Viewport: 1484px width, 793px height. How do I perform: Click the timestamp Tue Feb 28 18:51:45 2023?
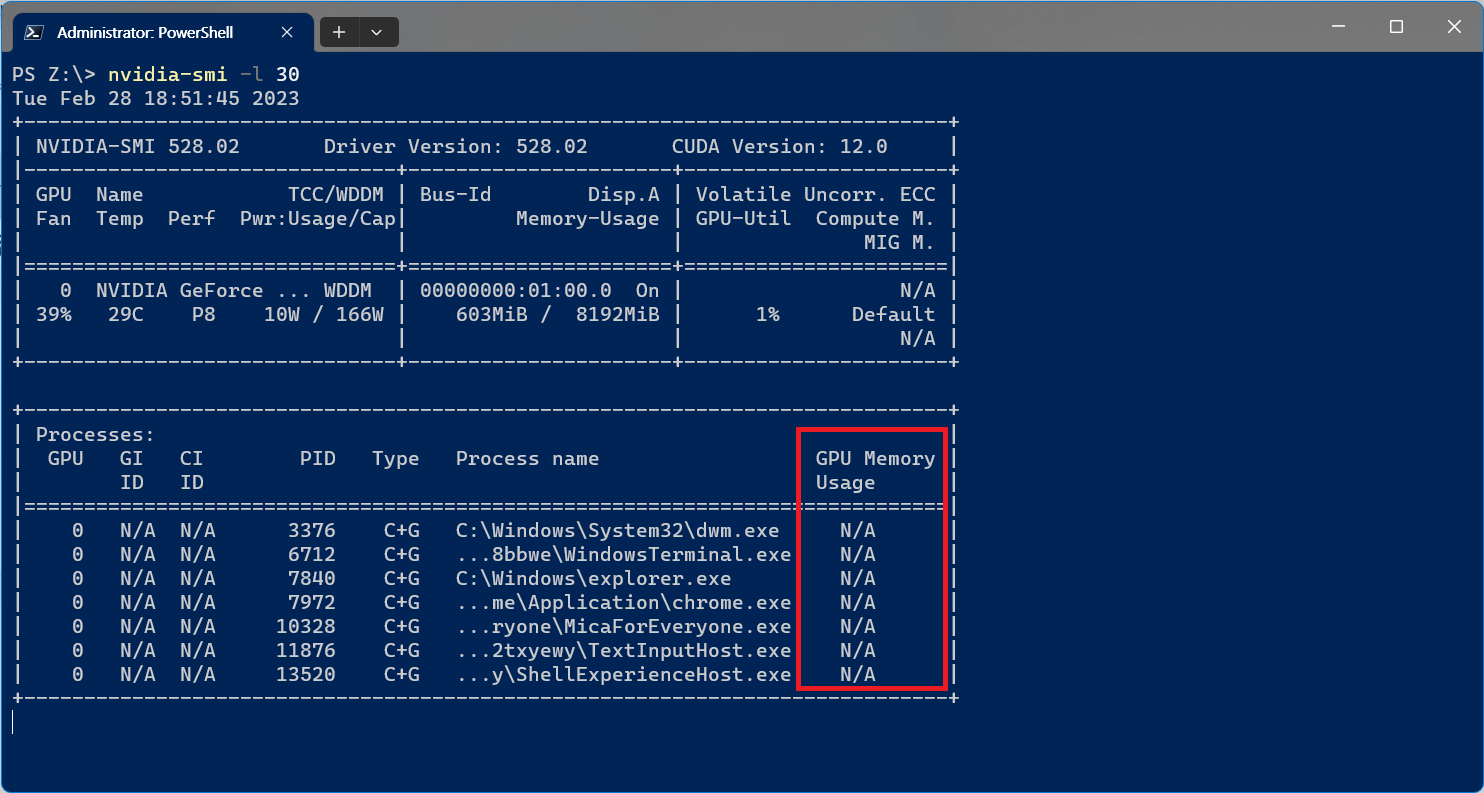pyautogui.click(x=156, y=99)
